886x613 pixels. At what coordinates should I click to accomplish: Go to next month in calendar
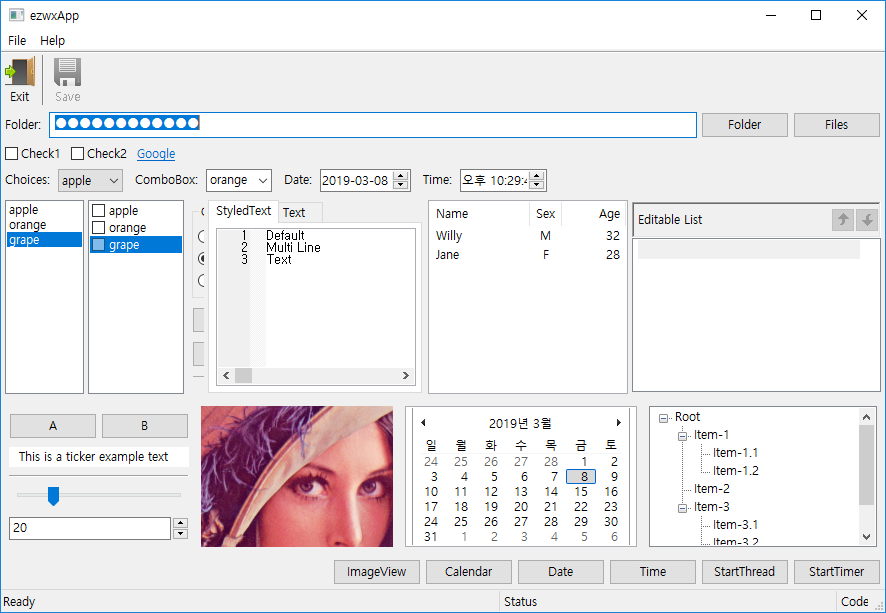619,423
